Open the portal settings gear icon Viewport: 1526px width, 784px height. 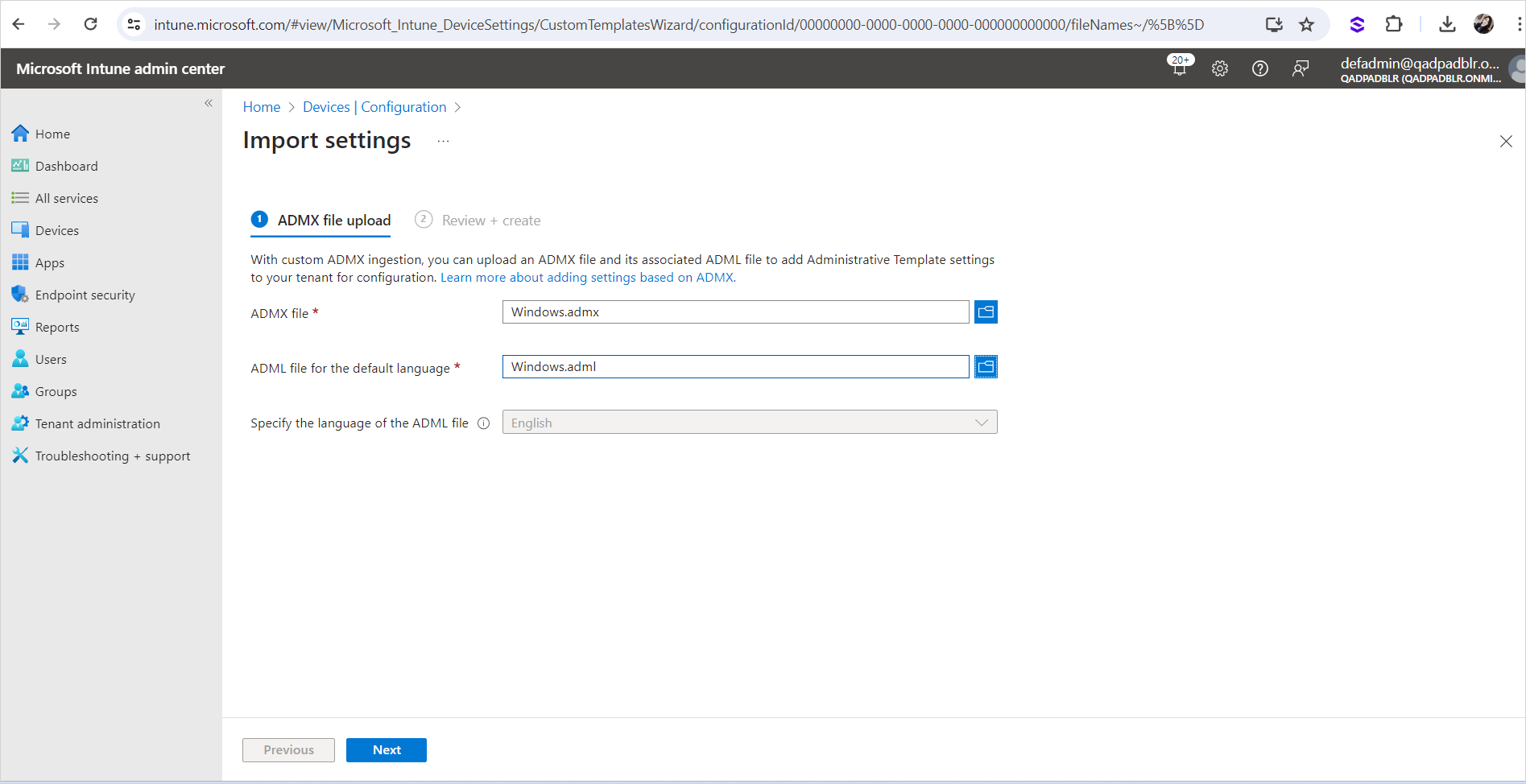point(1220,68)
